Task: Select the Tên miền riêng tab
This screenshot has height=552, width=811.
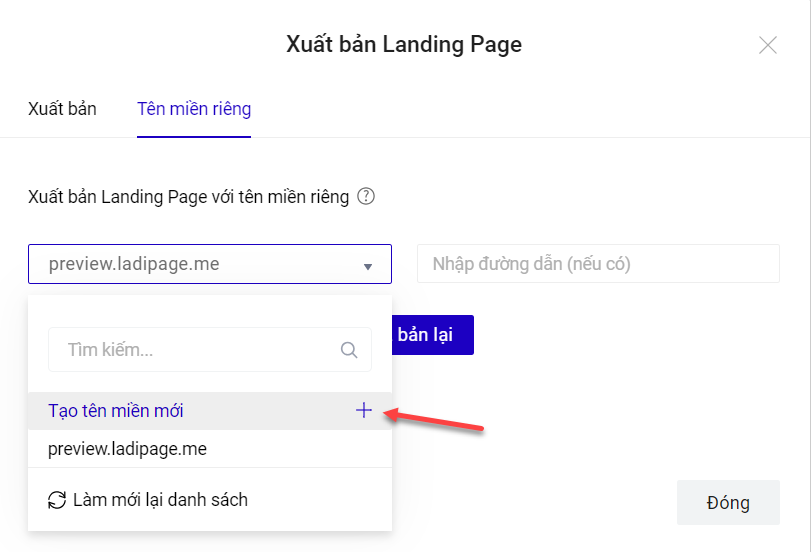Action: (x=194, y=109)
